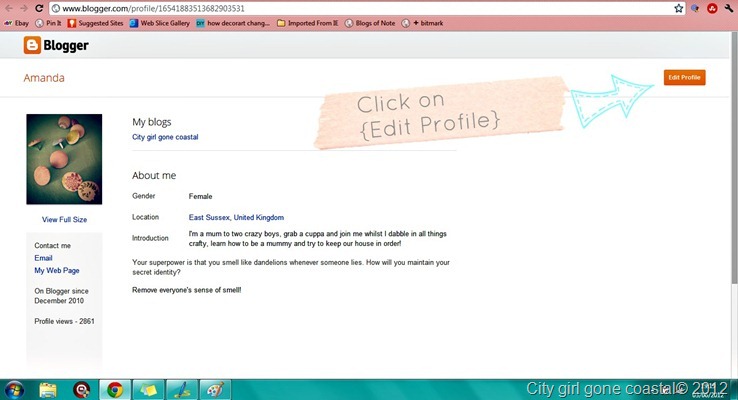Open the Web Slice Gallery bookmark
The height and width of the screenshot is (400, 738).
[160, 23]
